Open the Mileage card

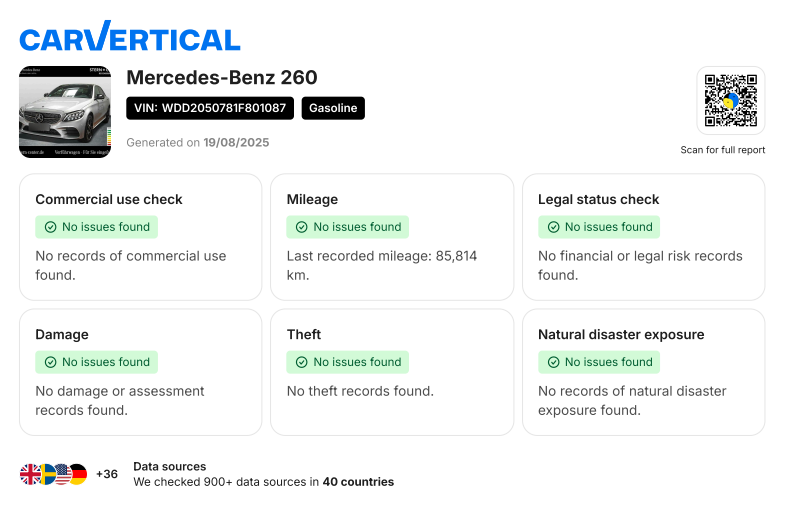(x=392, y=237)
